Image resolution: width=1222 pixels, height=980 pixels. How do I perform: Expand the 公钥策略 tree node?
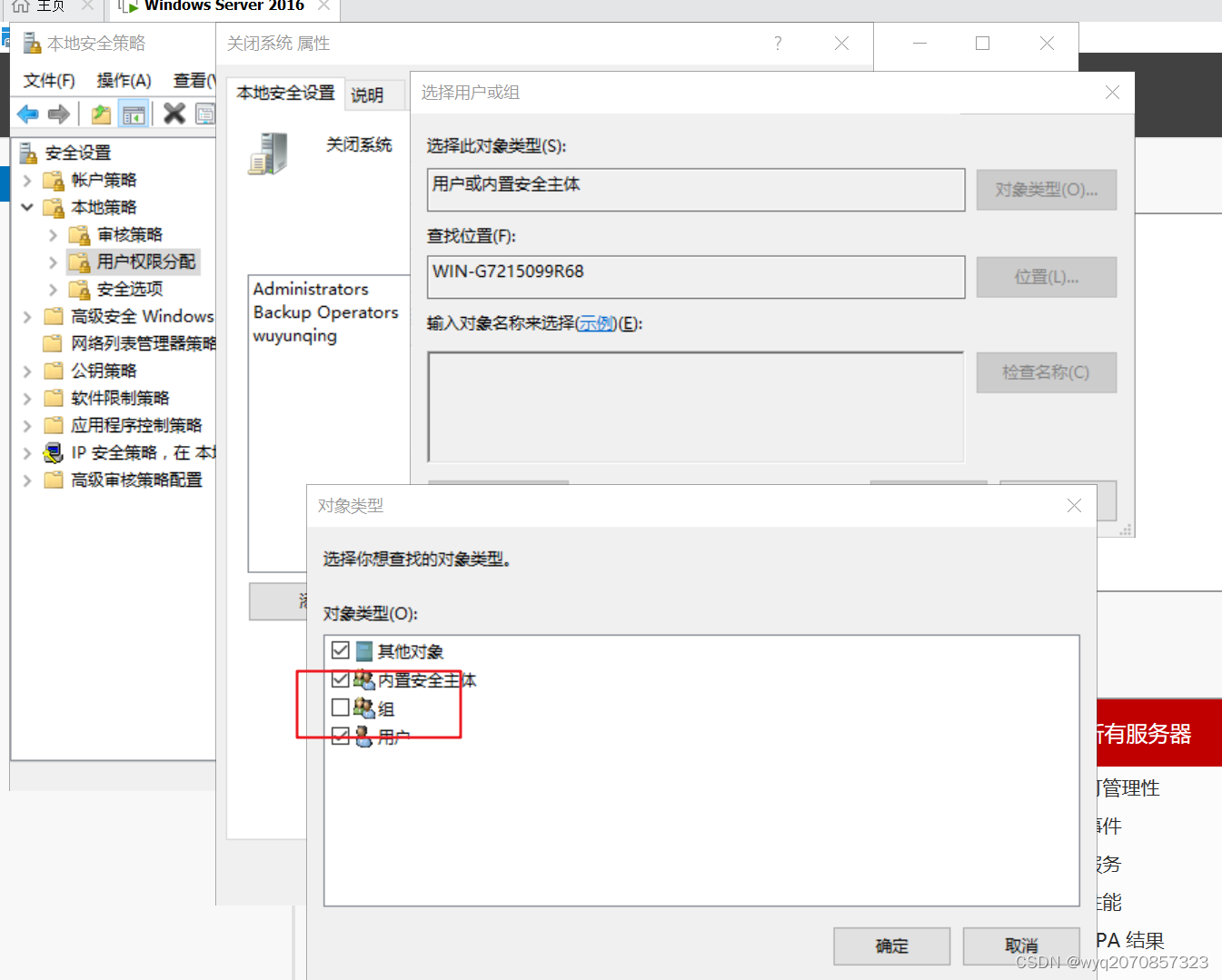point(26,371)
